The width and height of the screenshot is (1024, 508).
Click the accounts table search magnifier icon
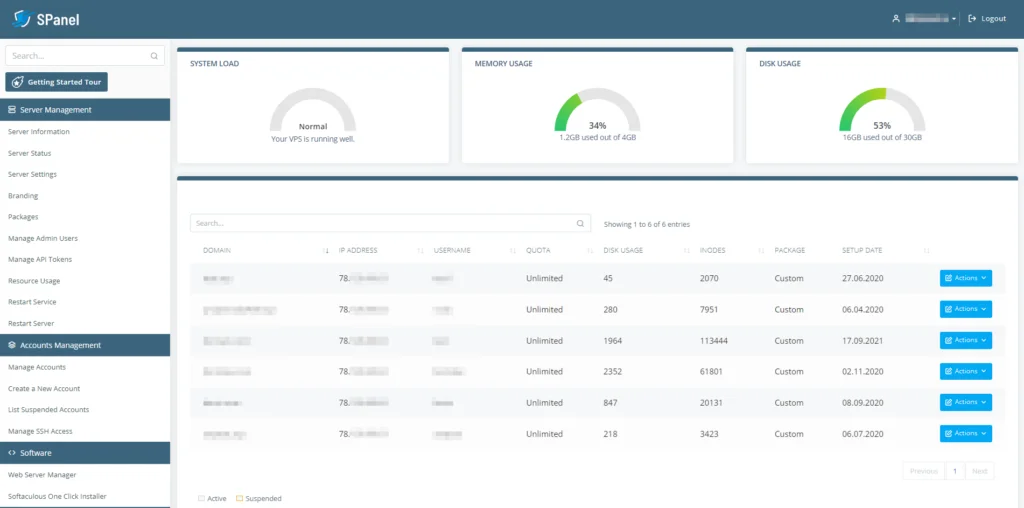coord(581,224)
